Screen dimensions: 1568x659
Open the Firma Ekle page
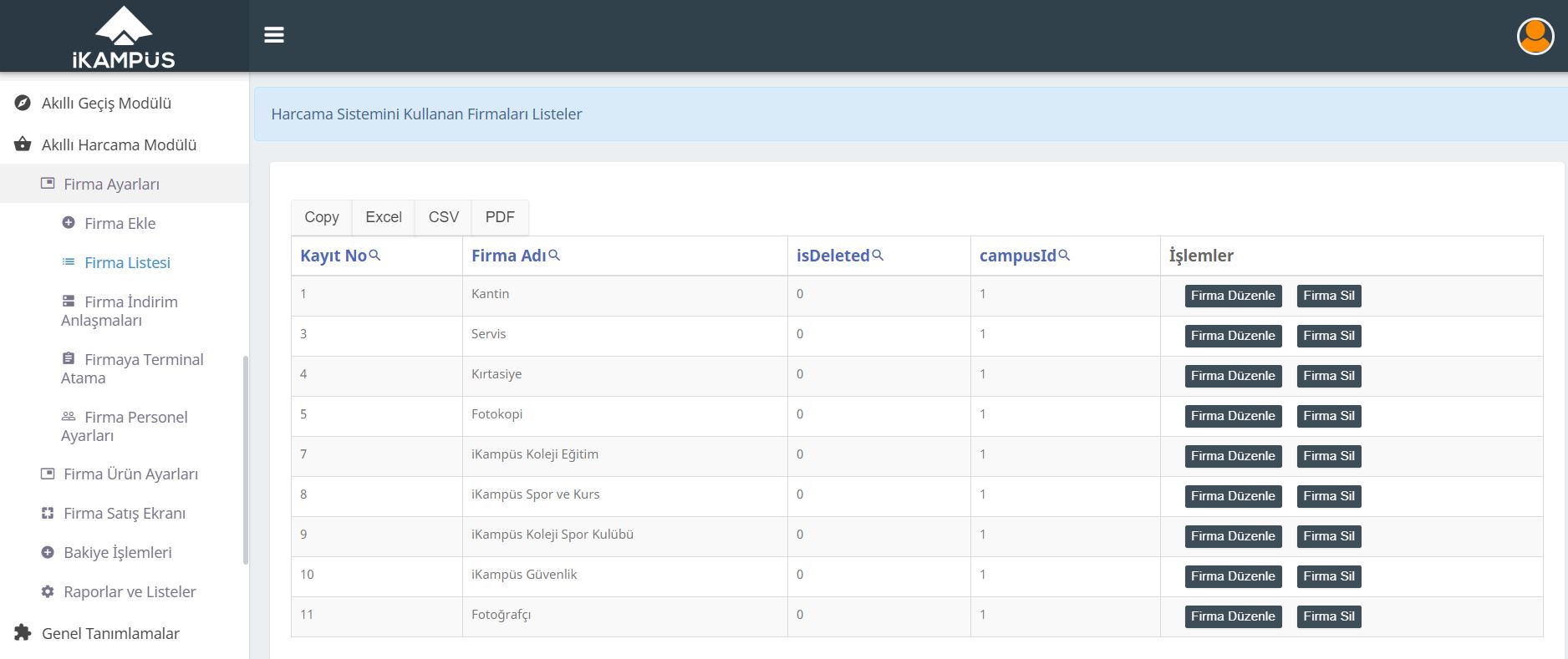tap(120, 223)
